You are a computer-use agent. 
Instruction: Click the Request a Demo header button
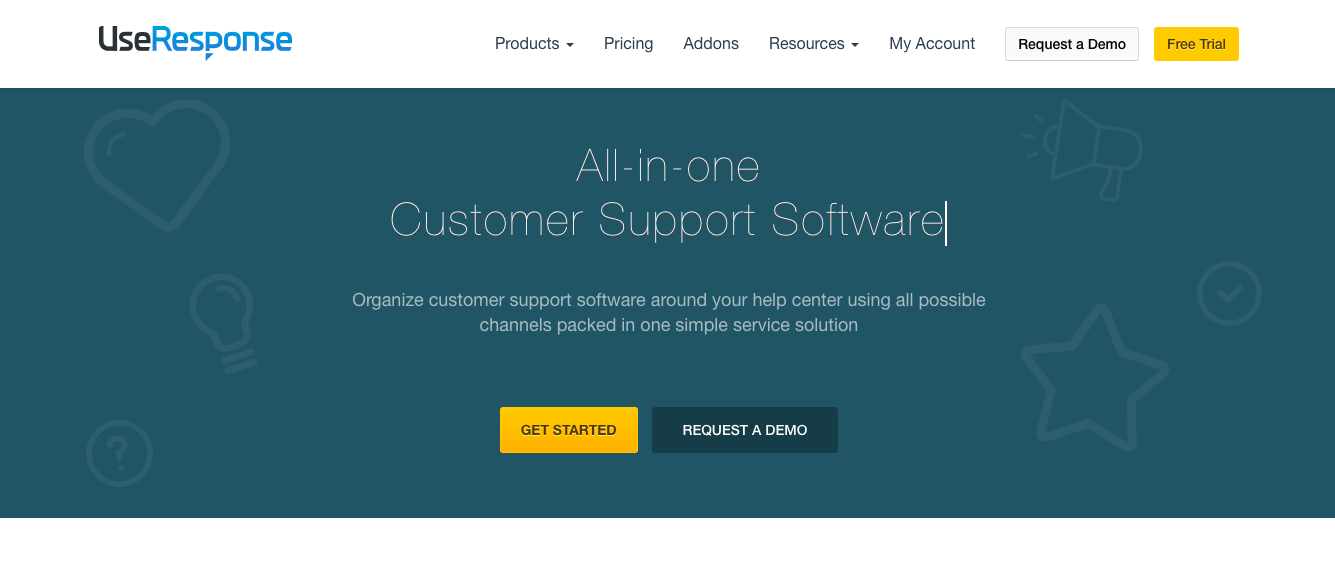[1072, 44]
